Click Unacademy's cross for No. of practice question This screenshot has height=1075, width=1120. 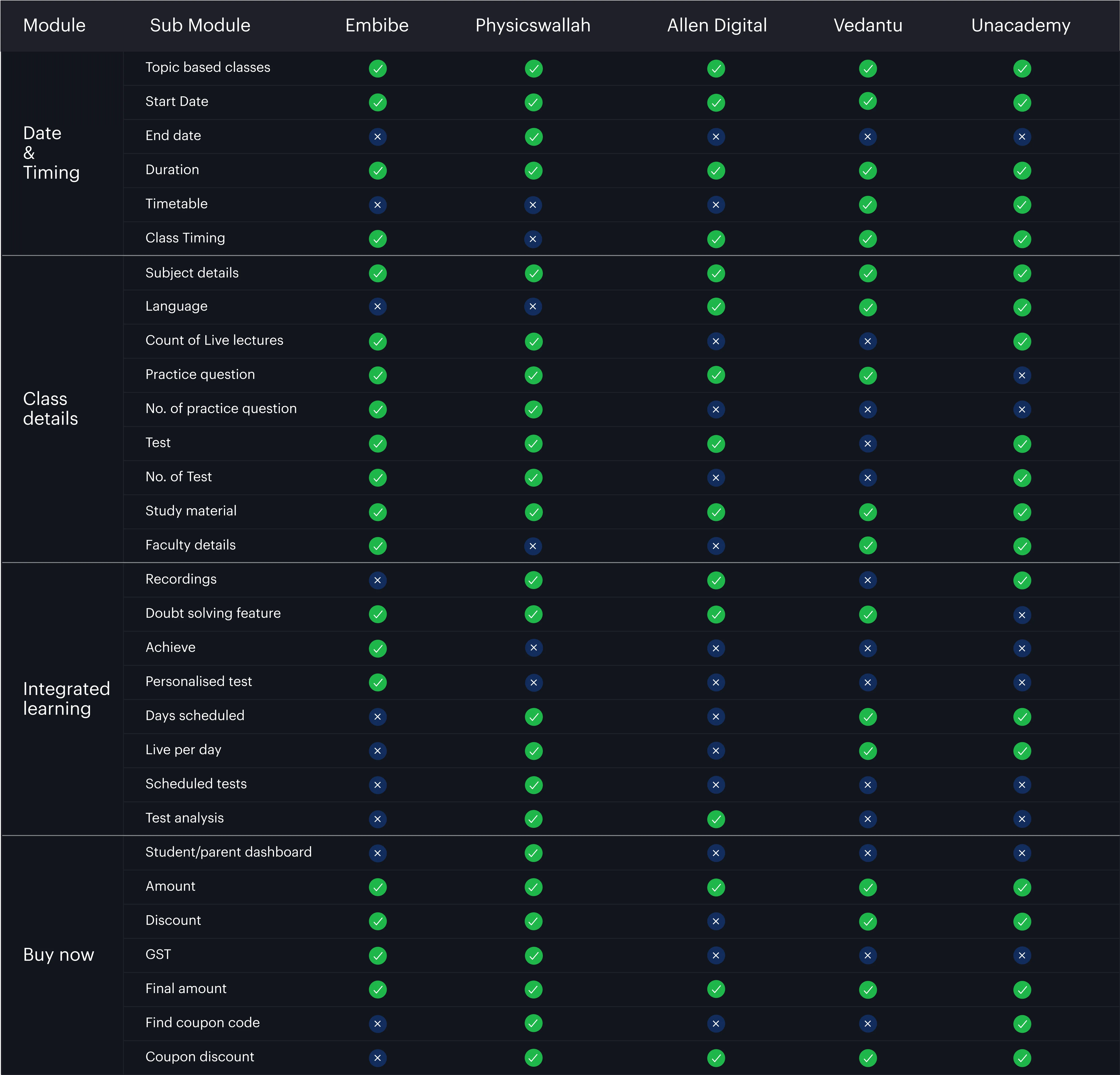(1022, 409)
